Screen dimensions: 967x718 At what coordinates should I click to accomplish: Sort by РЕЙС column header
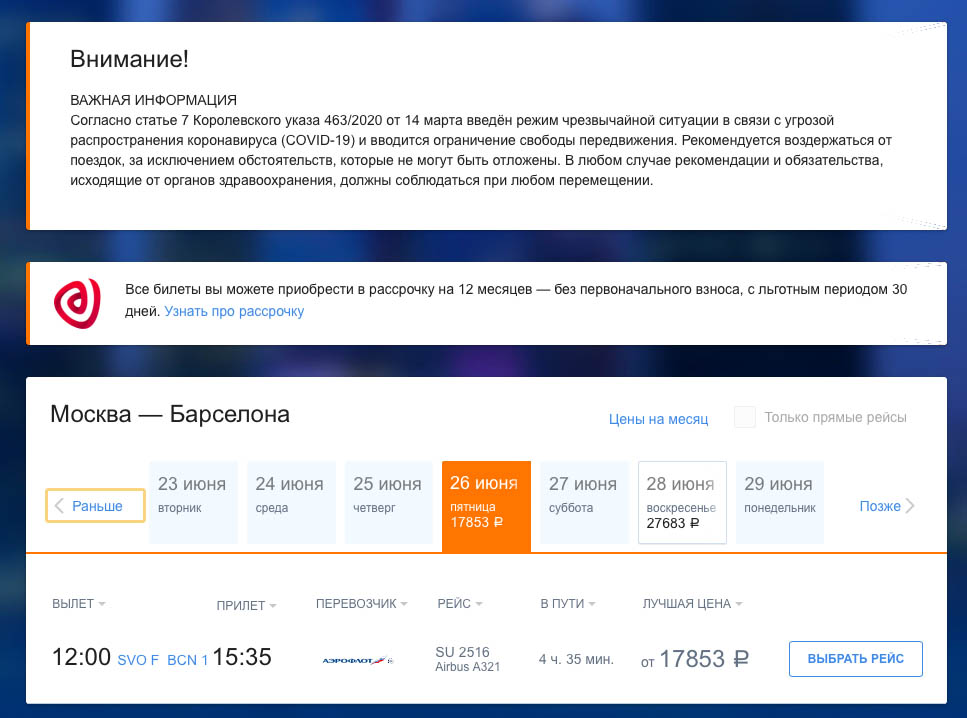(459, 604)
